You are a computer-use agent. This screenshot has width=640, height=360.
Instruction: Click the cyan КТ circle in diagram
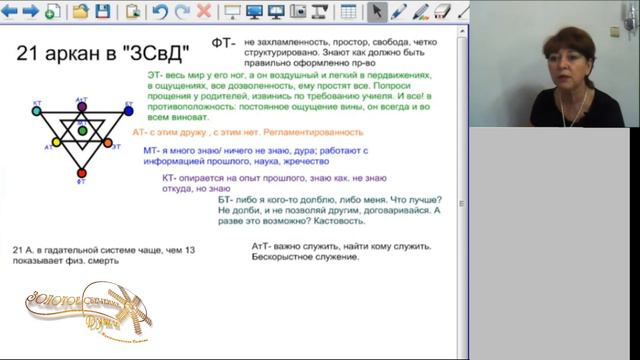click(36, 111)
